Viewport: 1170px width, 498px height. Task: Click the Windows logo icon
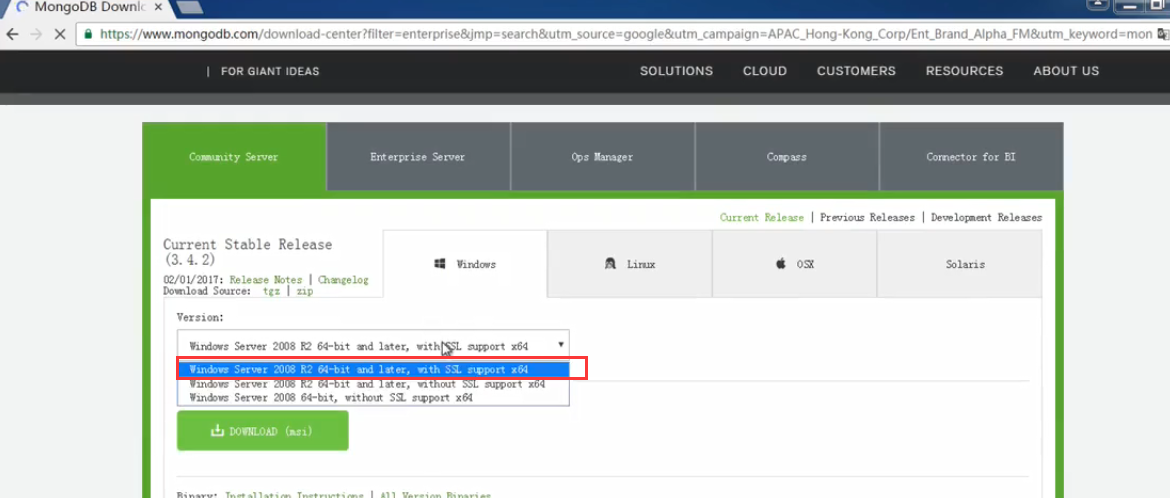440,264
